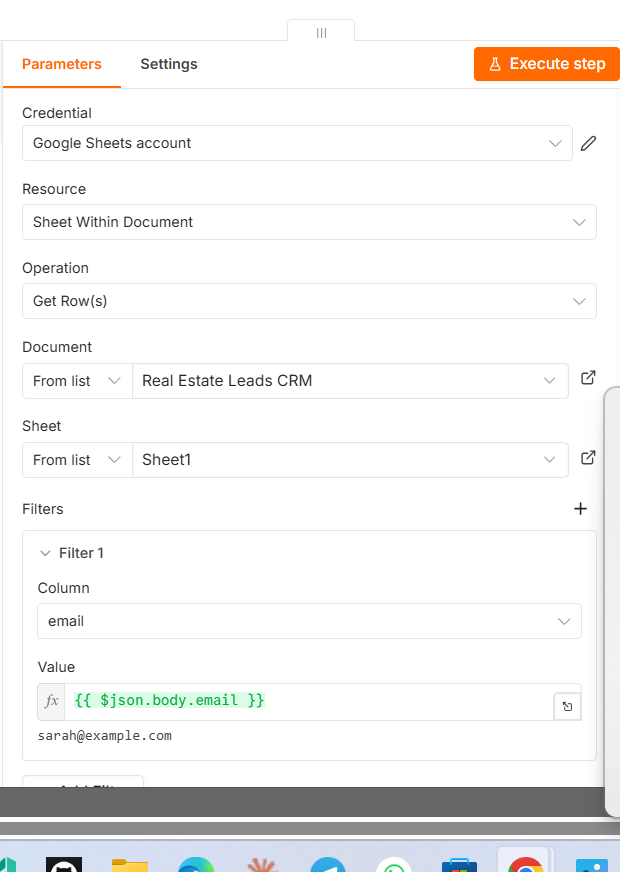This screenshot has width=620, height=872.
Task: Edit the Google Sheets credential with pencil icon
Action: pyautogui.click(x=588, y=143)
